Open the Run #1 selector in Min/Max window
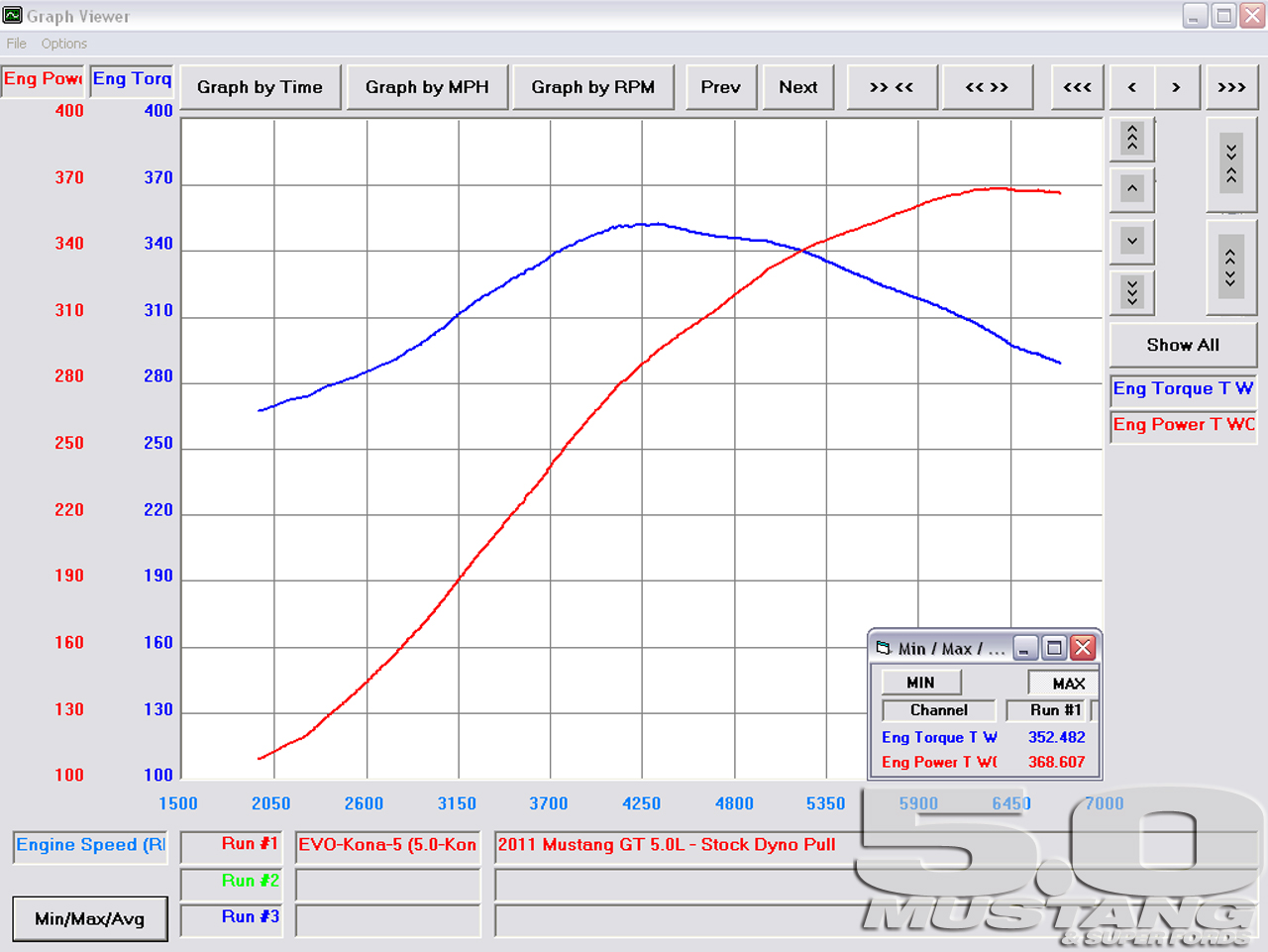This screenshot has height=952, width=1268. pos(1049,709)
